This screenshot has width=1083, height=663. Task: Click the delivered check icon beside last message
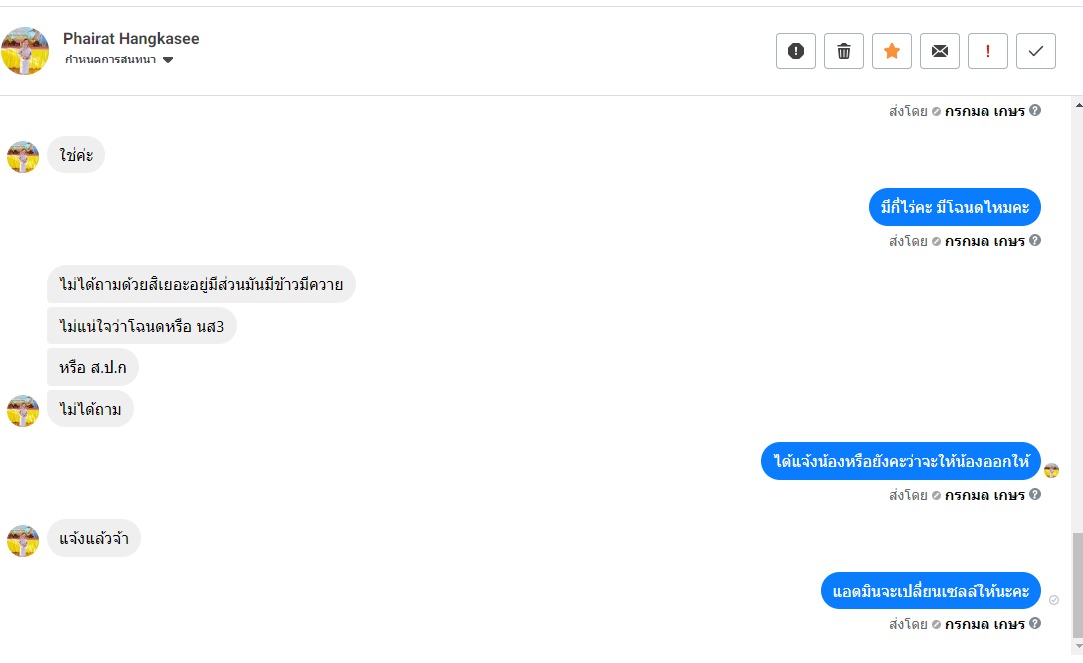(x=1054, y=600)
